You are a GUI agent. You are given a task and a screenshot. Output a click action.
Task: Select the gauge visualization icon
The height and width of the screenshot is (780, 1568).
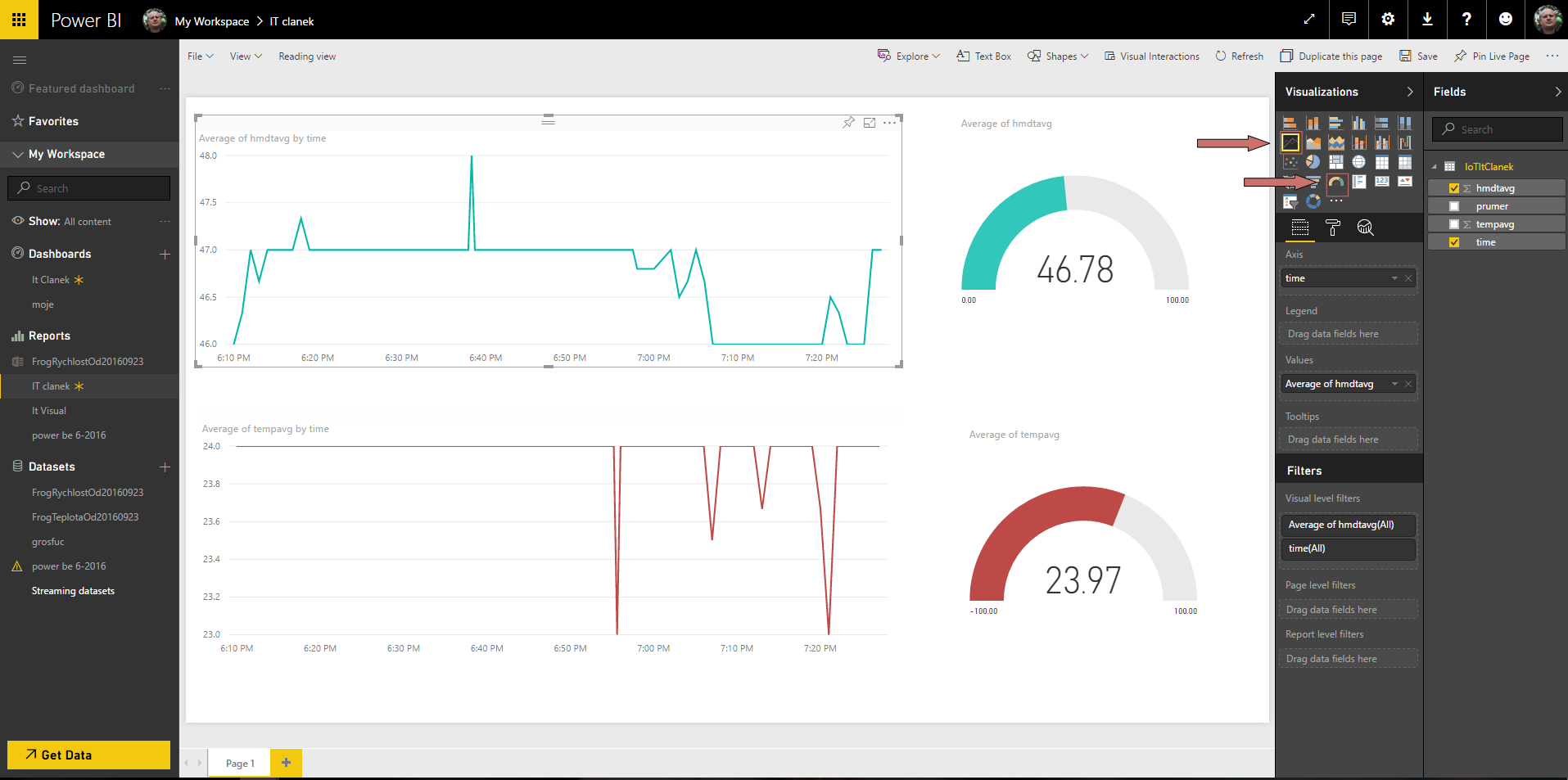click(1337, 182)
